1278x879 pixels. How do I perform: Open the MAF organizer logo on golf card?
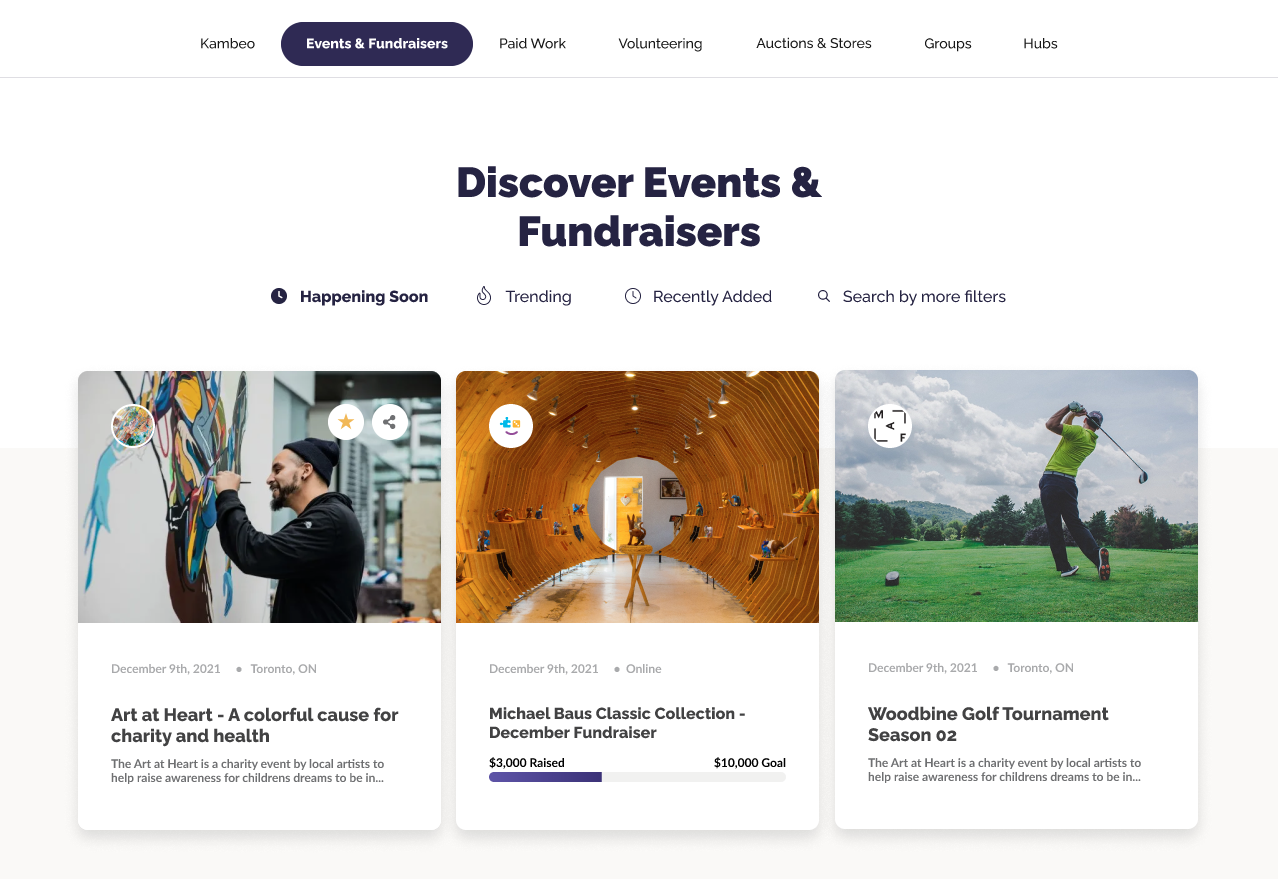[x=890, y=426]
